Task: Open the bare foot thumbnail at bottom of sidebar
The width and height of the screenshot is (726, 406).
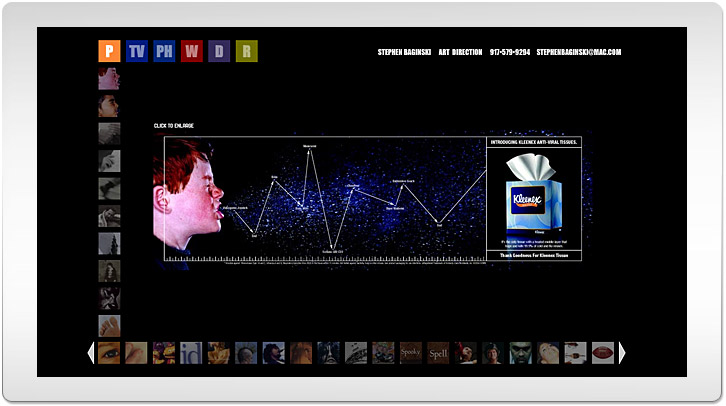Action: coord(109,326)
